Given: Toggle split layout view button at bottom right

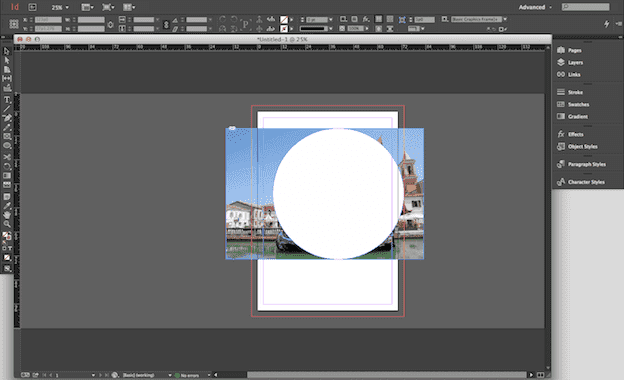Looking at the screenshot, I should [540, 375].
